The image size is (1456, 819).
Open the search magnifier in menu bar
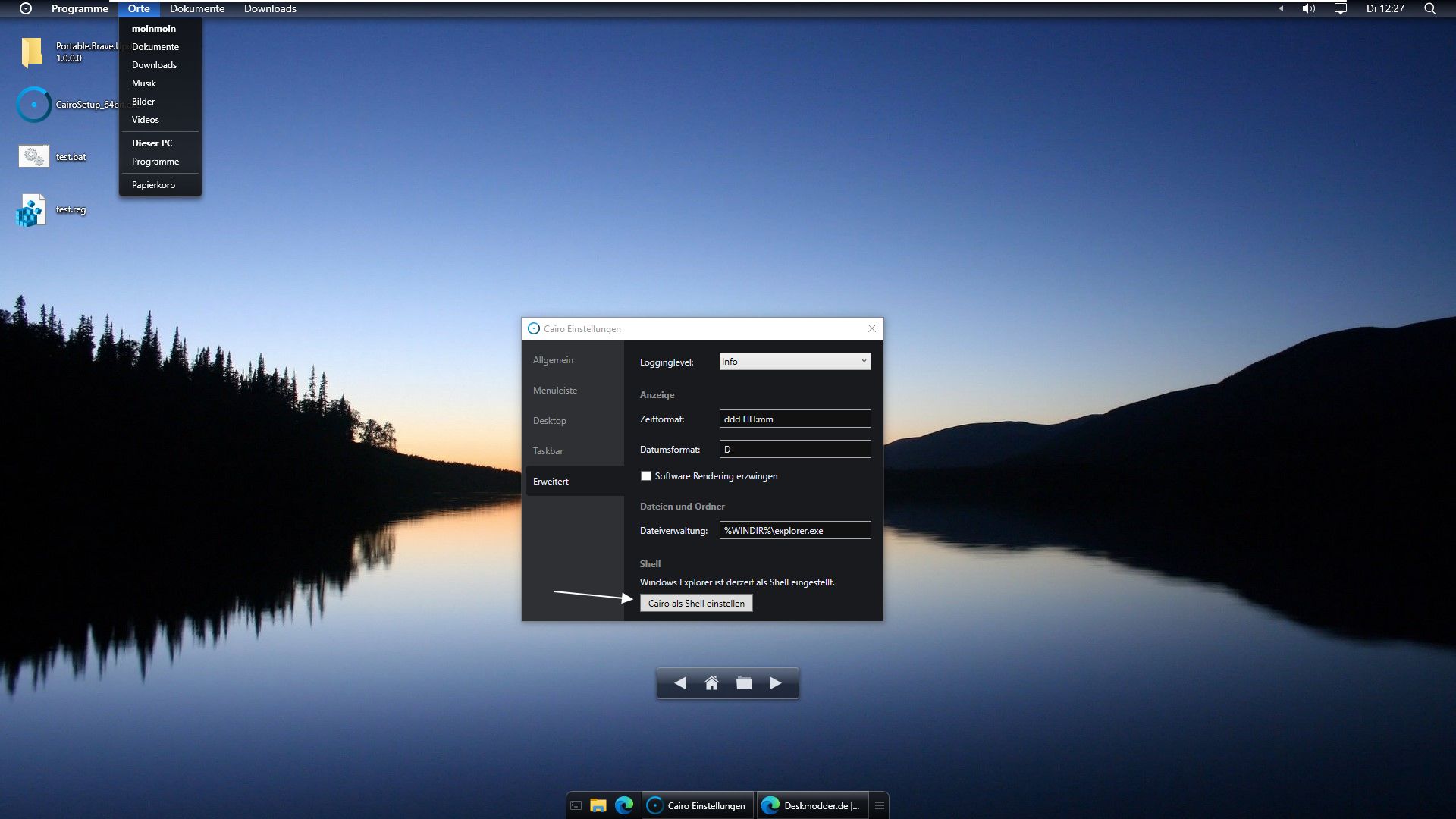(x=1429, y=8)
